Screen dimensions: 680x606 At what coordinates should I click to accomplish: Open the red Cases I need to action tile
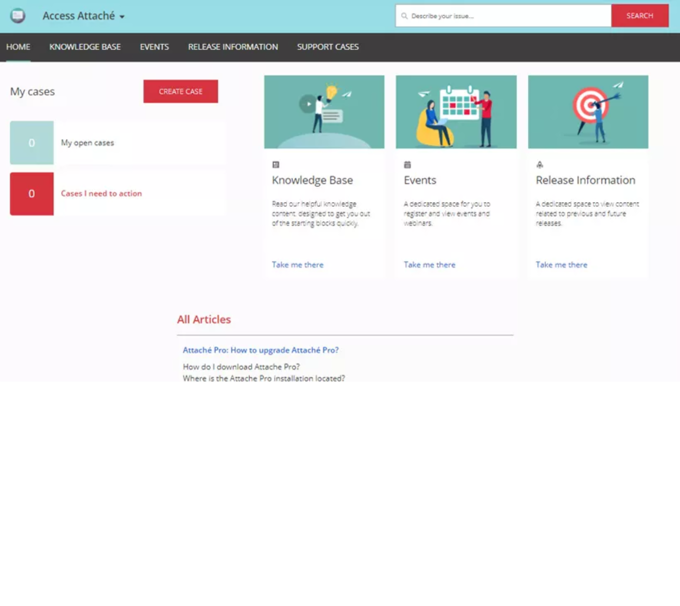coord(32,193)
